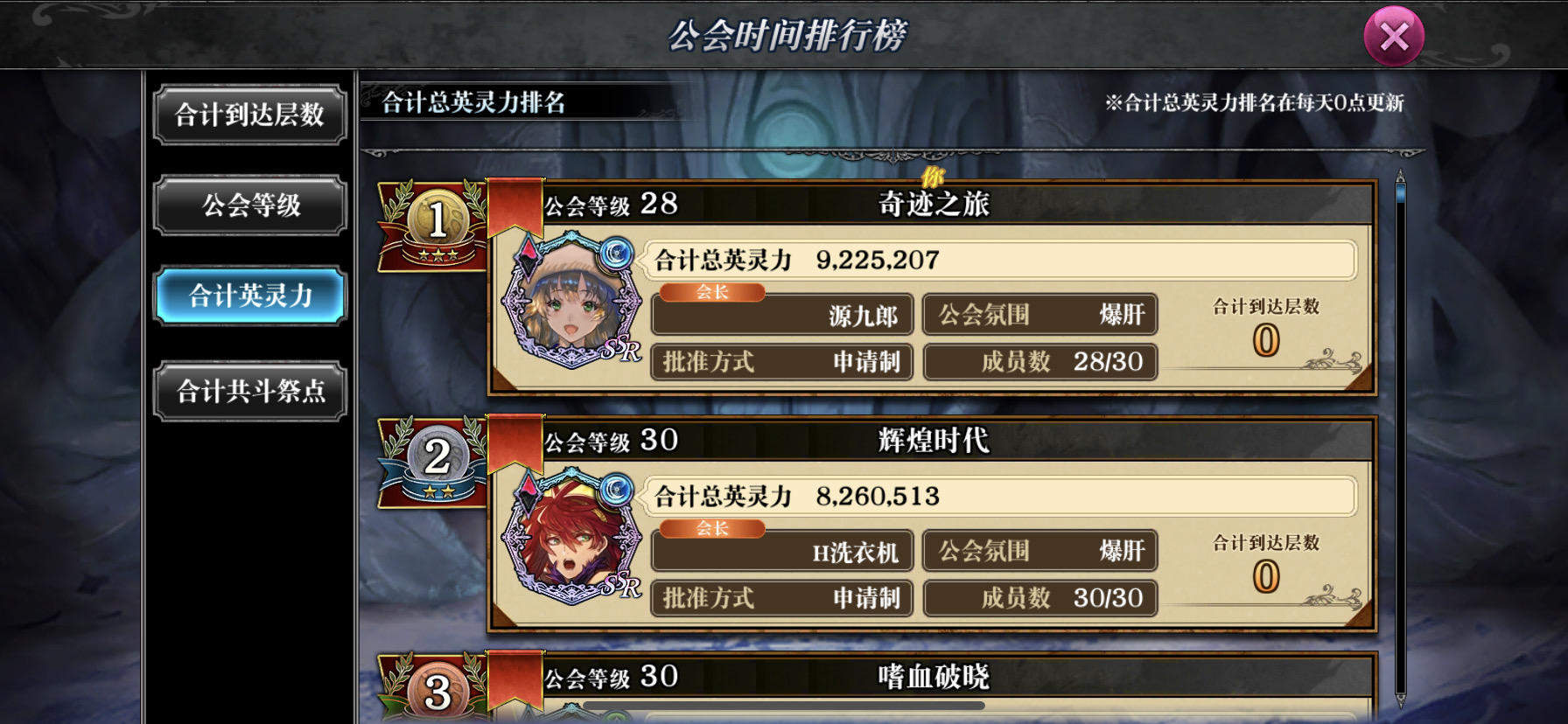Open the 合计共斗祭点 ranking tab

pos(250,391)
